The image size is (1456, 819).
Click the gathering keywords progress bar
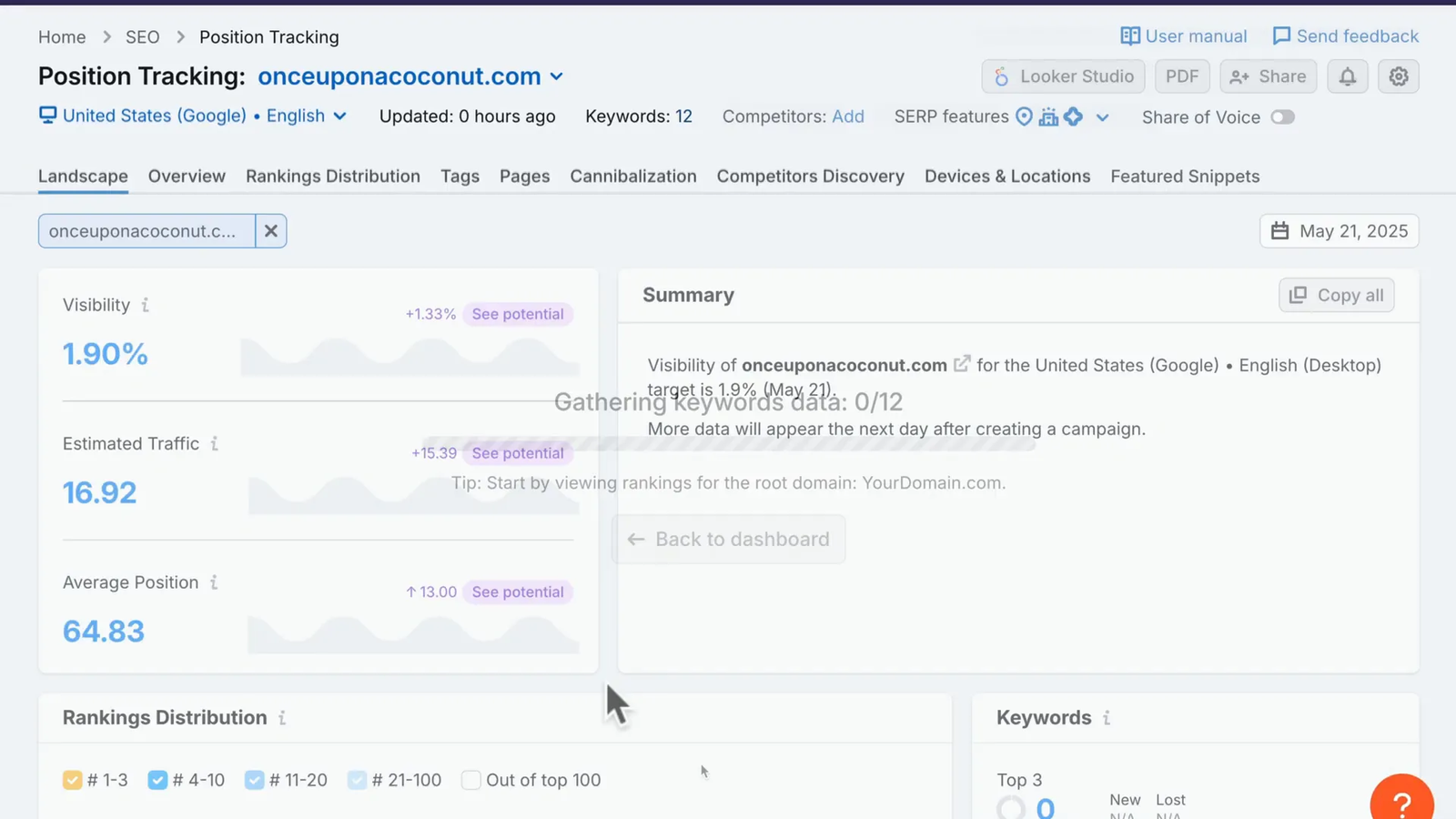tap(728, 443)
